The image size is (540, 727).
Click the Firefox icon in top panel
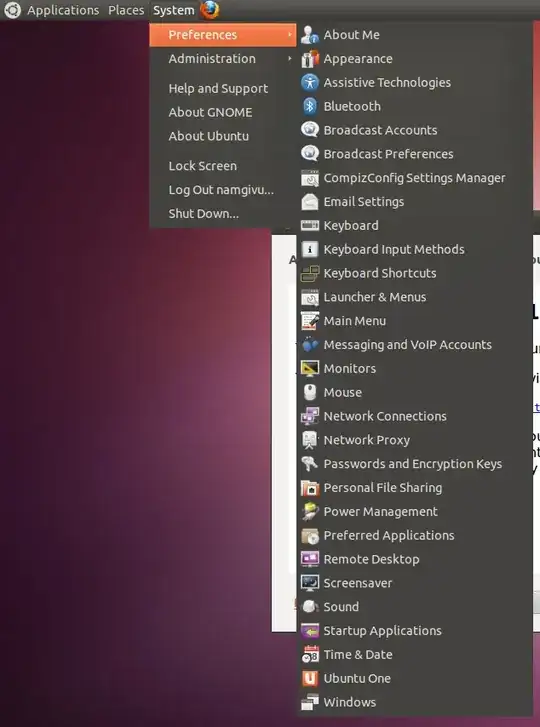210,10
